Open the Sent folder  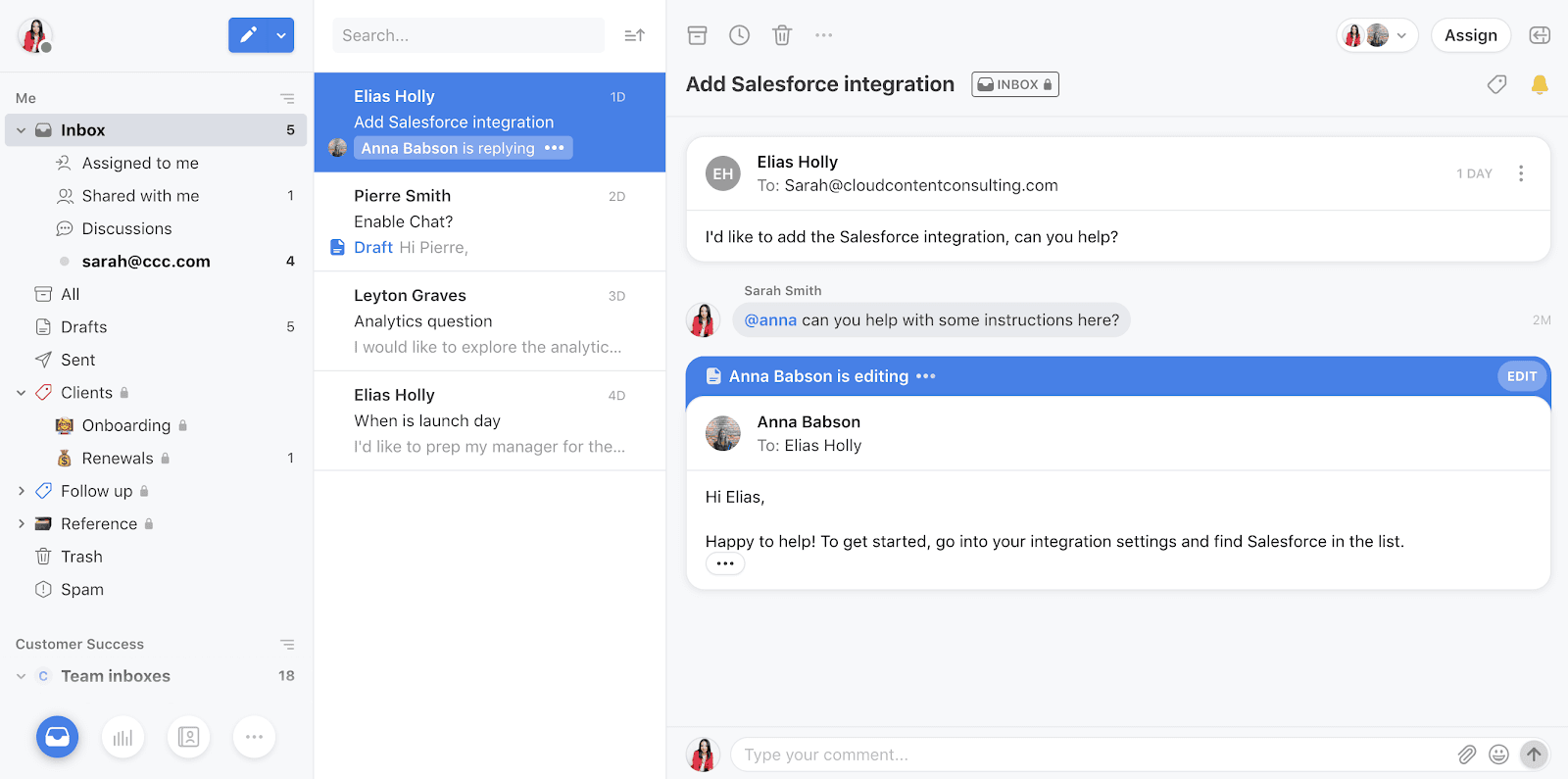coord(78,360)
